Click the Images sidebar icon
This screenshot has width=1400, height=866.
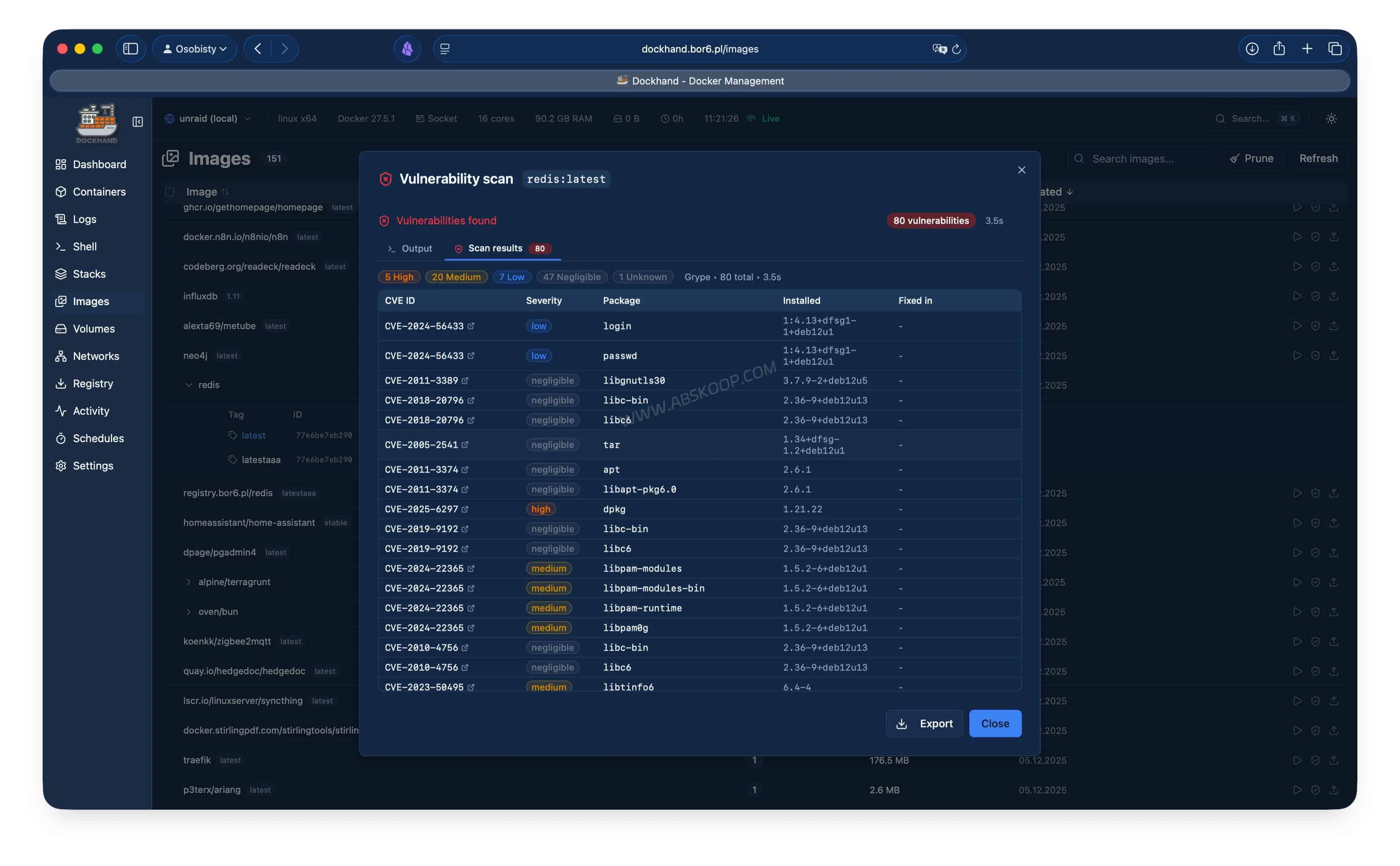61,302
